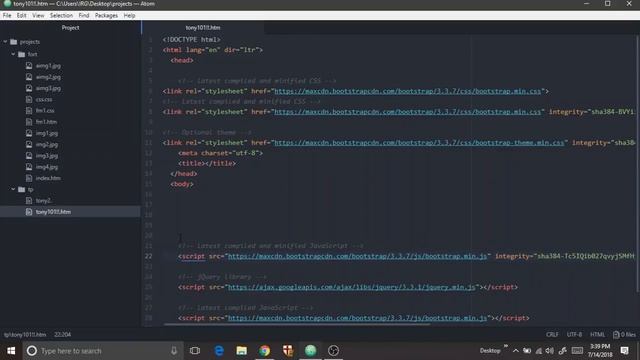The width and height of the screenshot is (640, 360).
Task: Change the HTML grammar selector
Action: tap(597, 335)
